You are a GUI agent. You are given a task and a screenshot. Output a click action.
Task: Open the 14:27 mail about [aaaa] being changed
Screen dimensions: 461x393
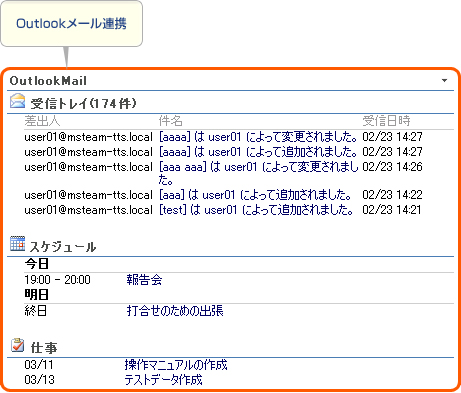258,137
